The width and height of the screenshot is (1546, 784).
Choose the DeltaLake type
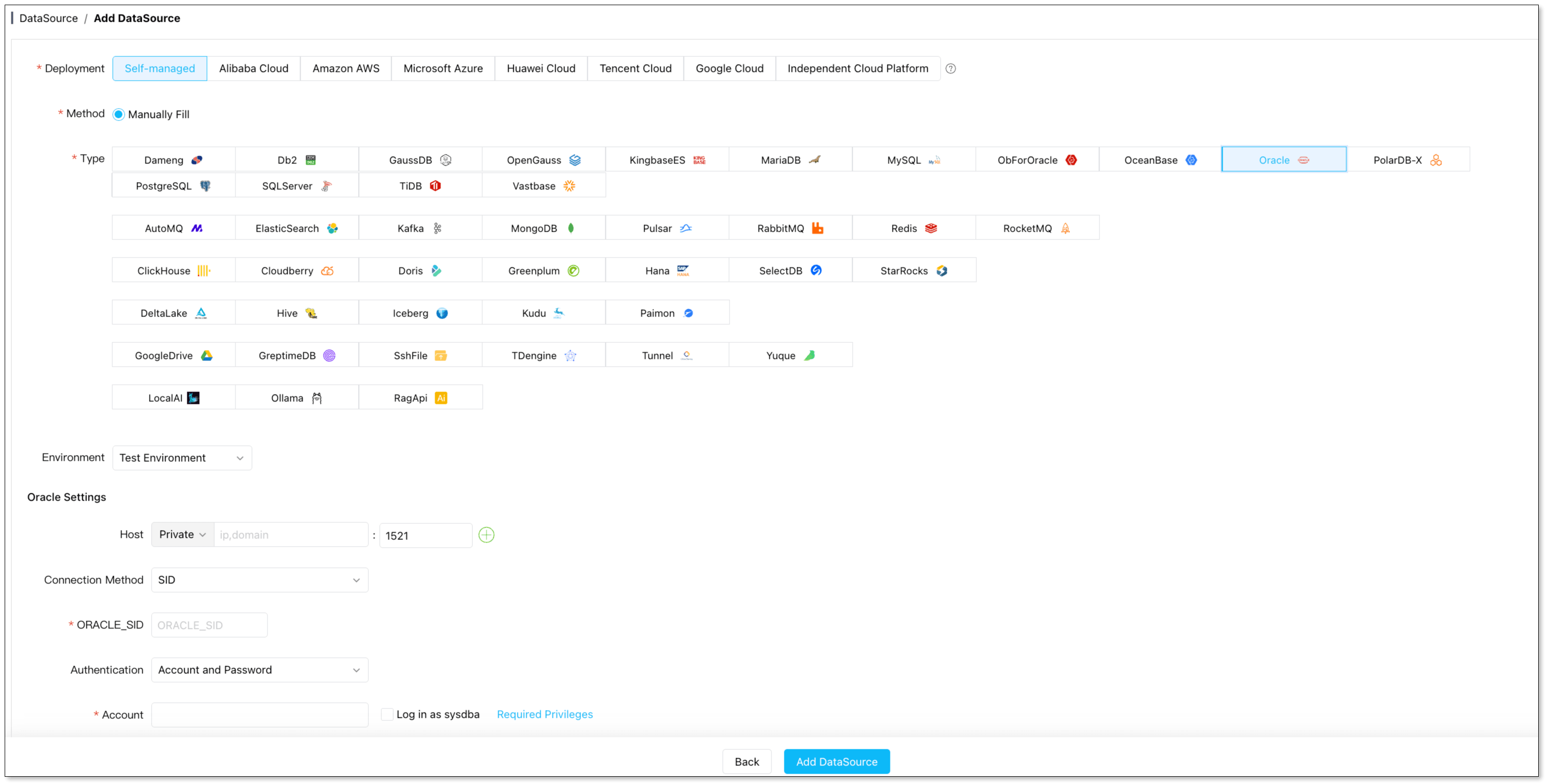tap(173, 312)
